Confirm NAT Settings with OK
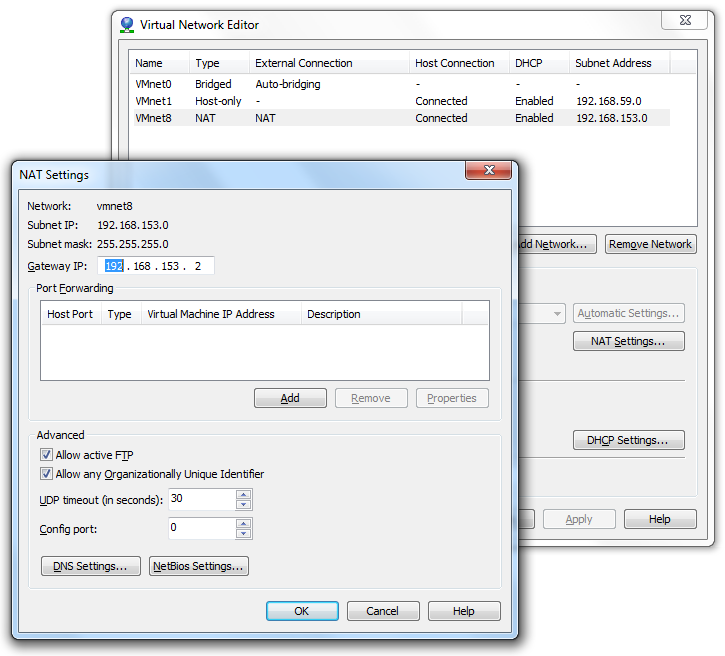 [x=302, y=611]
